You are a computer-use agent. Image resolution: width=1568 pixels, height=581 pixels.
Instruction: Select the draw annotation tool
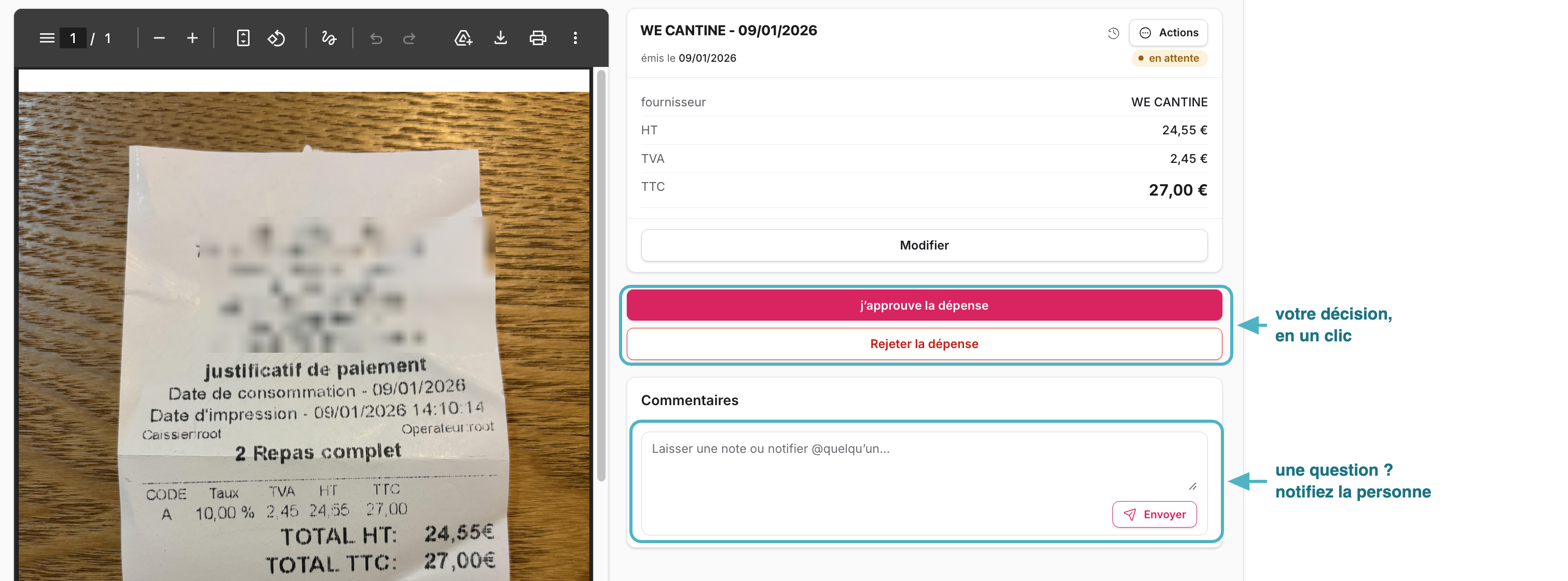(329, 38)
